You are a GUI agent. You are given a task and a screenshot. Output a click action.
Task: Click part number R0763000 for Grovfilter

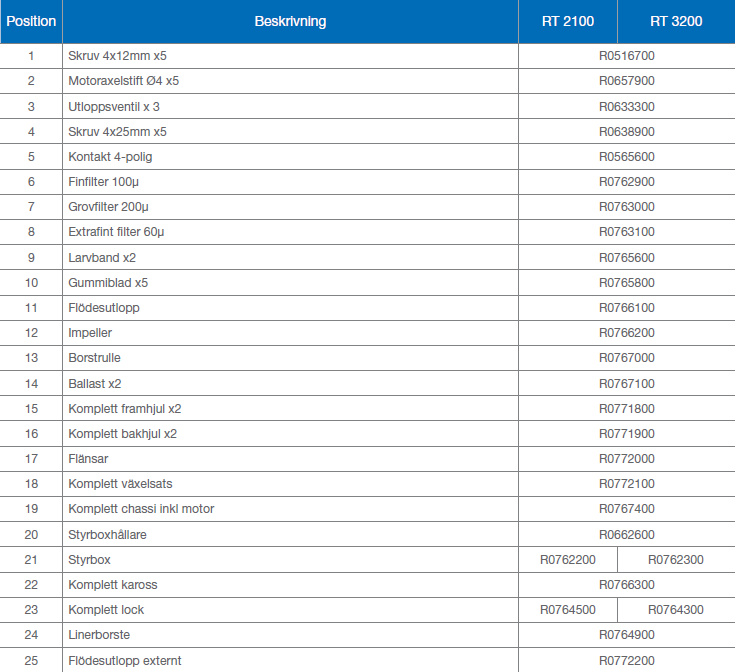click(626, 207)
